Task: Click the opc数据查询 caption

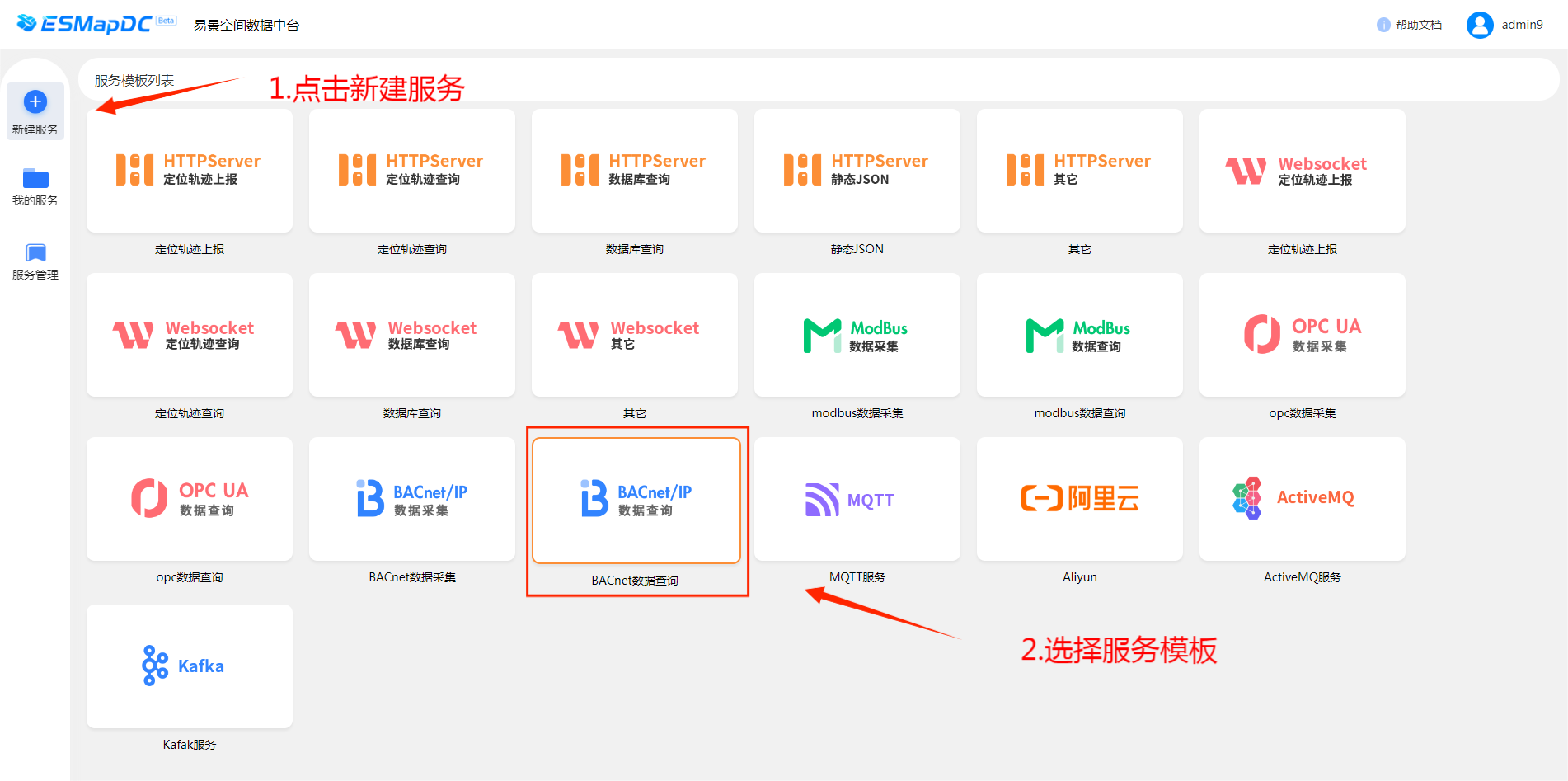Action: (x=190, y=577)
